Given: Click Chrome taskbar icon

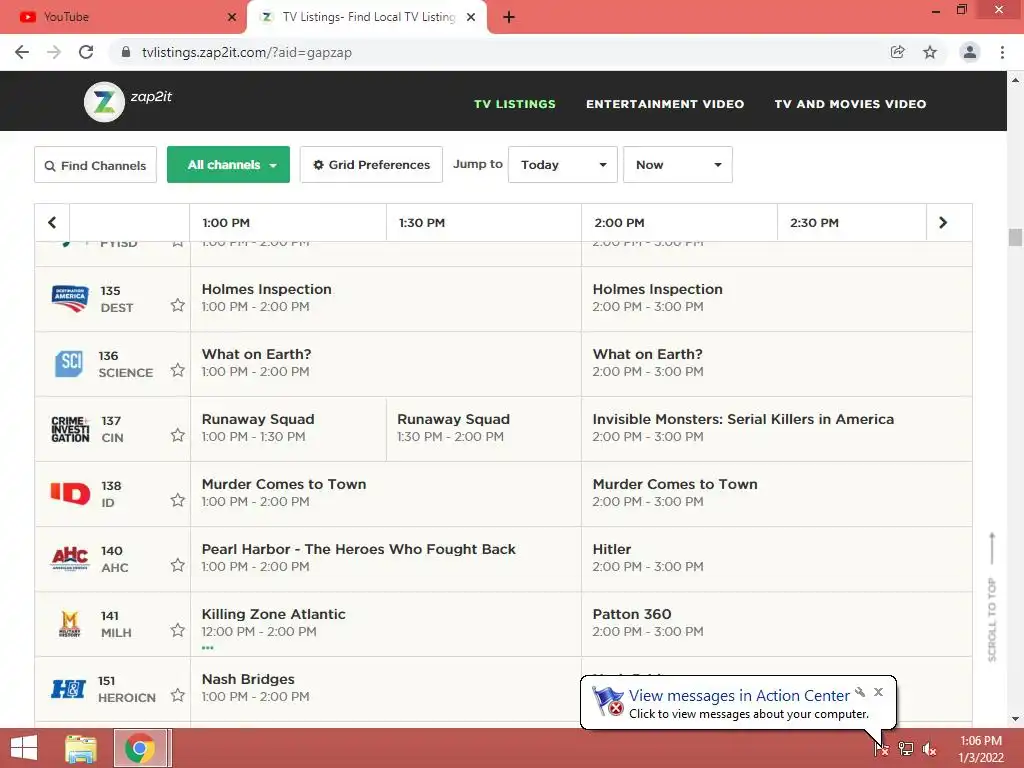Looking at the screenshot, I should tap(140, 748).
